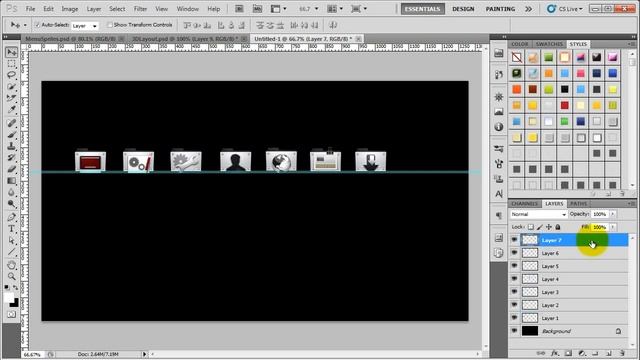Select the Hand tool
Viewport: 640px width, 360px height.
[x=11, y=265]
